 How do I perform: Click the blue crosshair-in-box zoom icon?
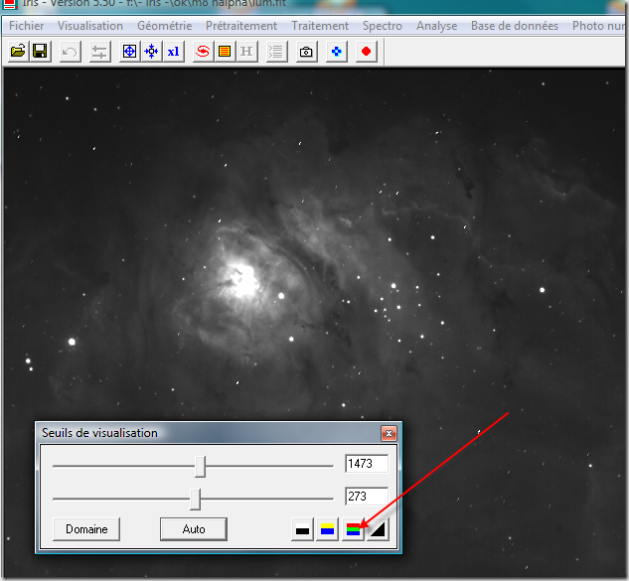[129, 51]
